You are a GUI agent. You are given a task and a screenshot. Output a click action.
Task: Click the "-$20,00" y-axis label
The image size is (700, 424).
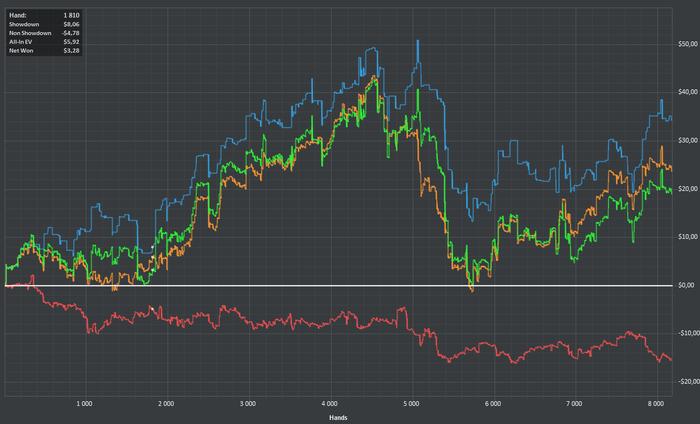tap(688, 381)
